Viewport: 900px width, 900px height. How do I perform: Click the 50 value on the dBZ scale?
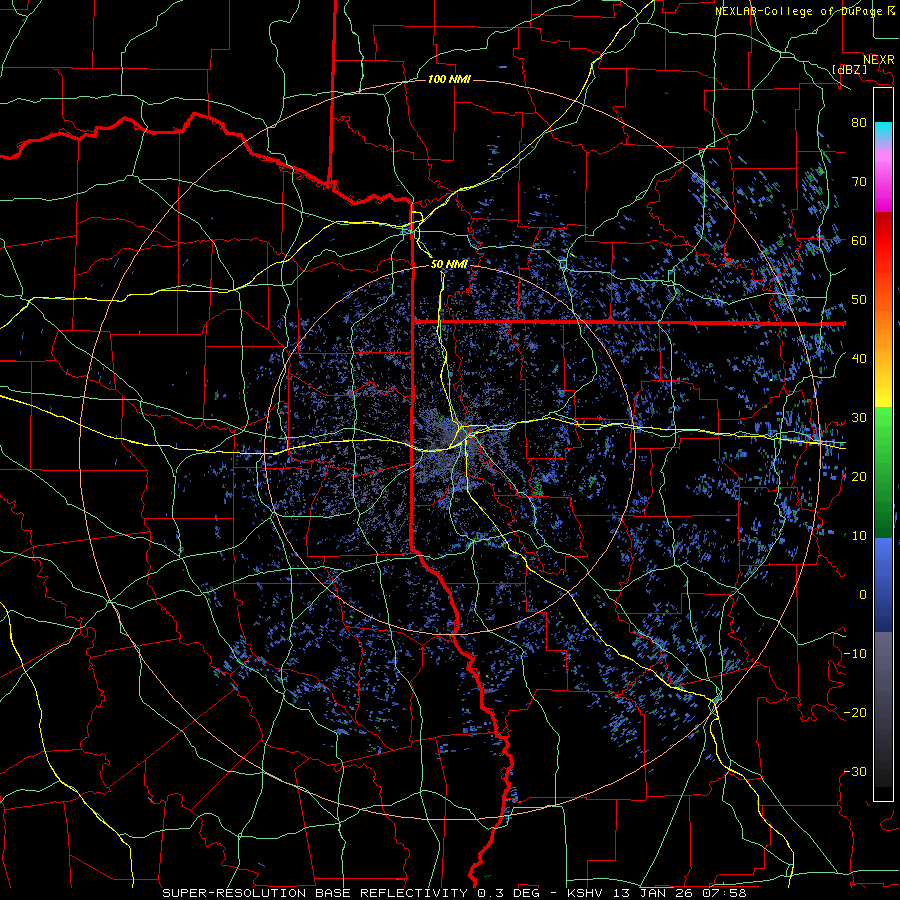[859, 299]
